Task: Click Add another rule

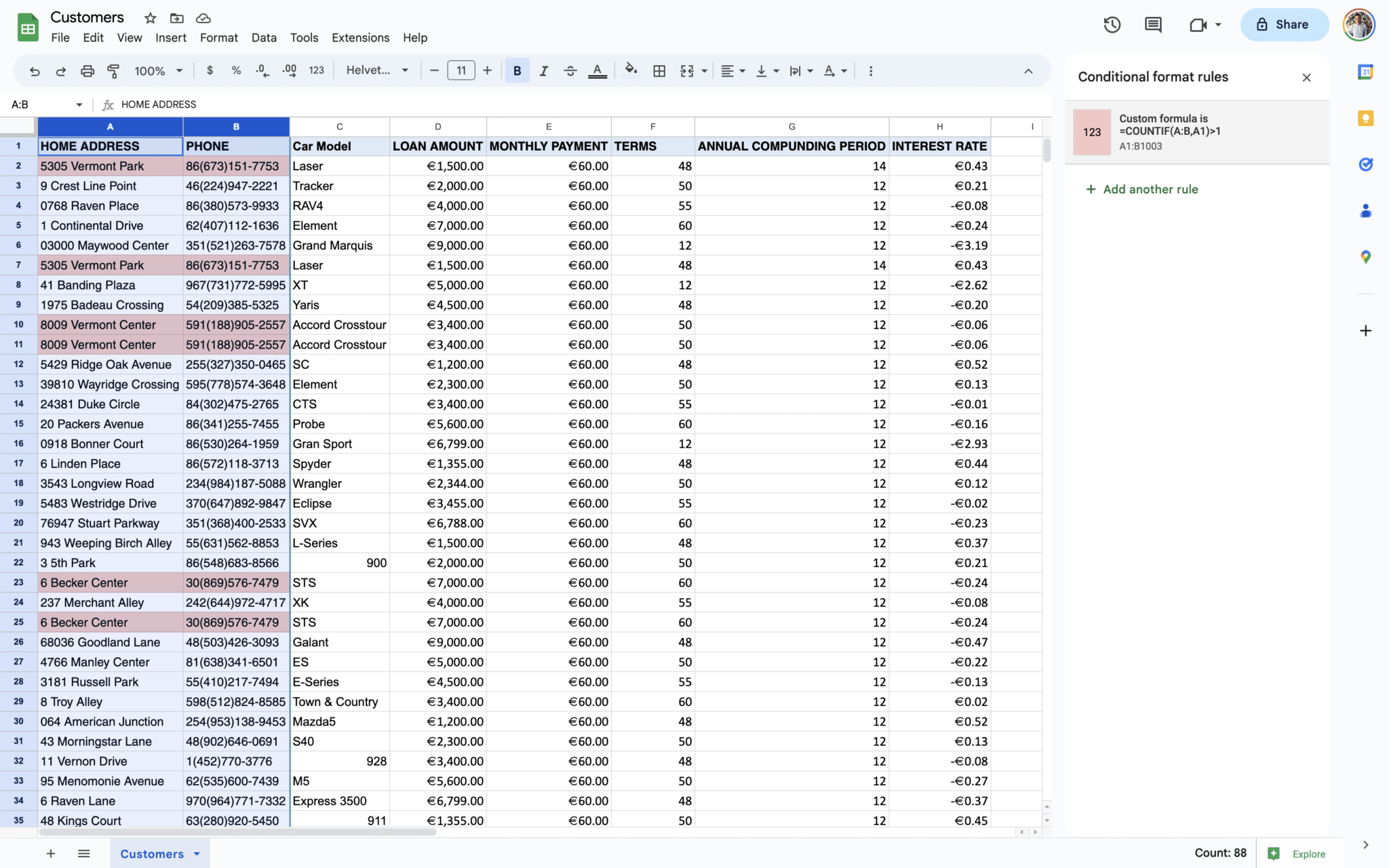Action: 1142,189
